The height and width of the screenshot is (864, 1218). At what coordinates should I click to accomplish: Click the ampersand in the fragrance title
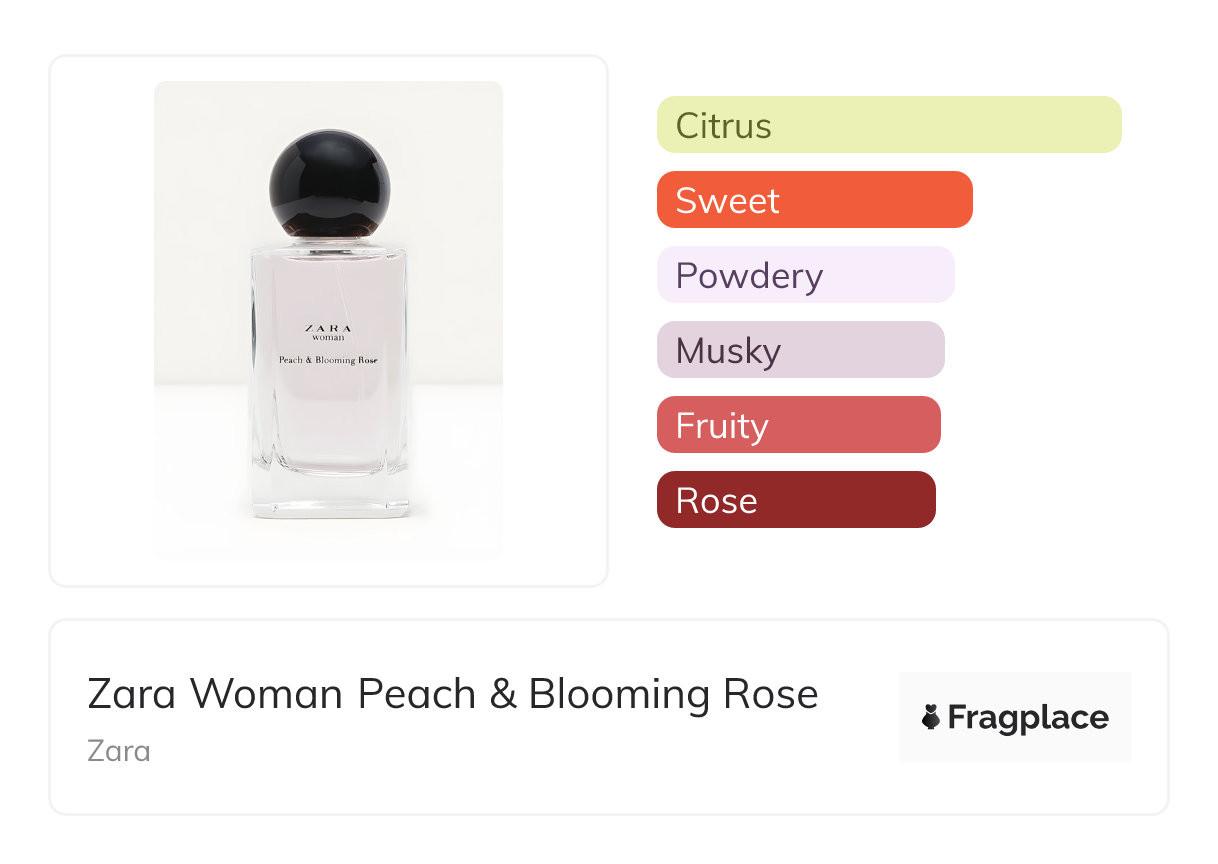[502, 694]
